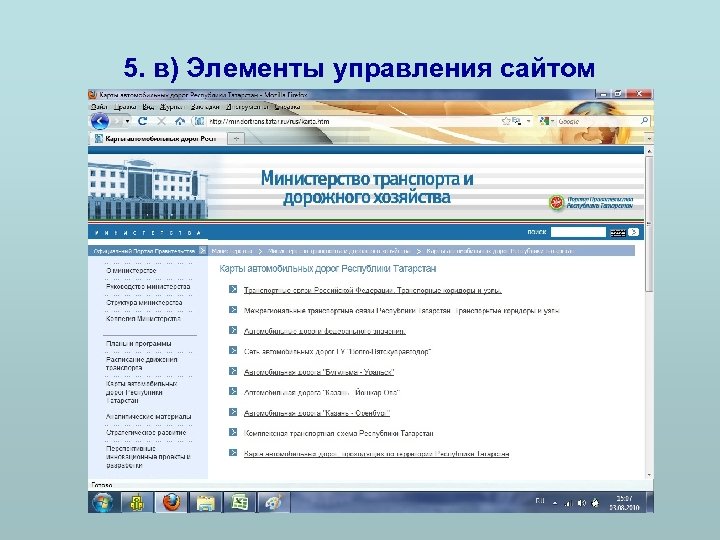This screenshot has width=720, height=540.
Task: Open sidebar item О министерстве
Action: click(131, 270)
